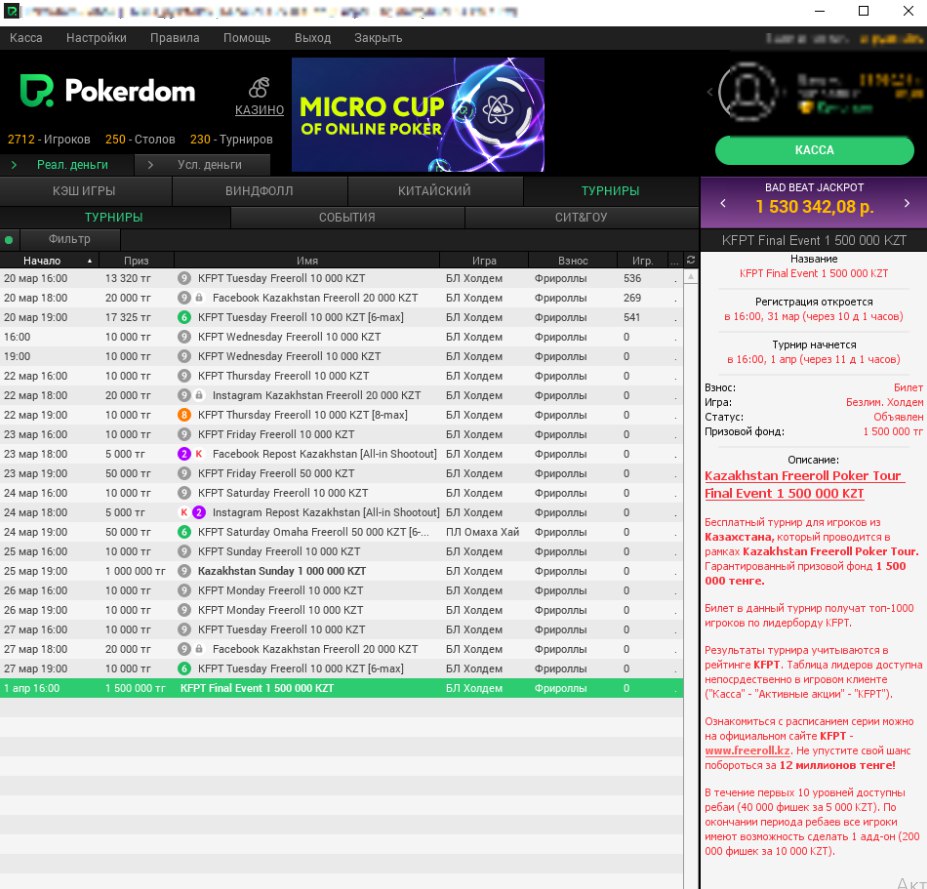The width and height of the screenshot is (927, 889).
Task: Open the Помощь menu
Action: point(247,38)
